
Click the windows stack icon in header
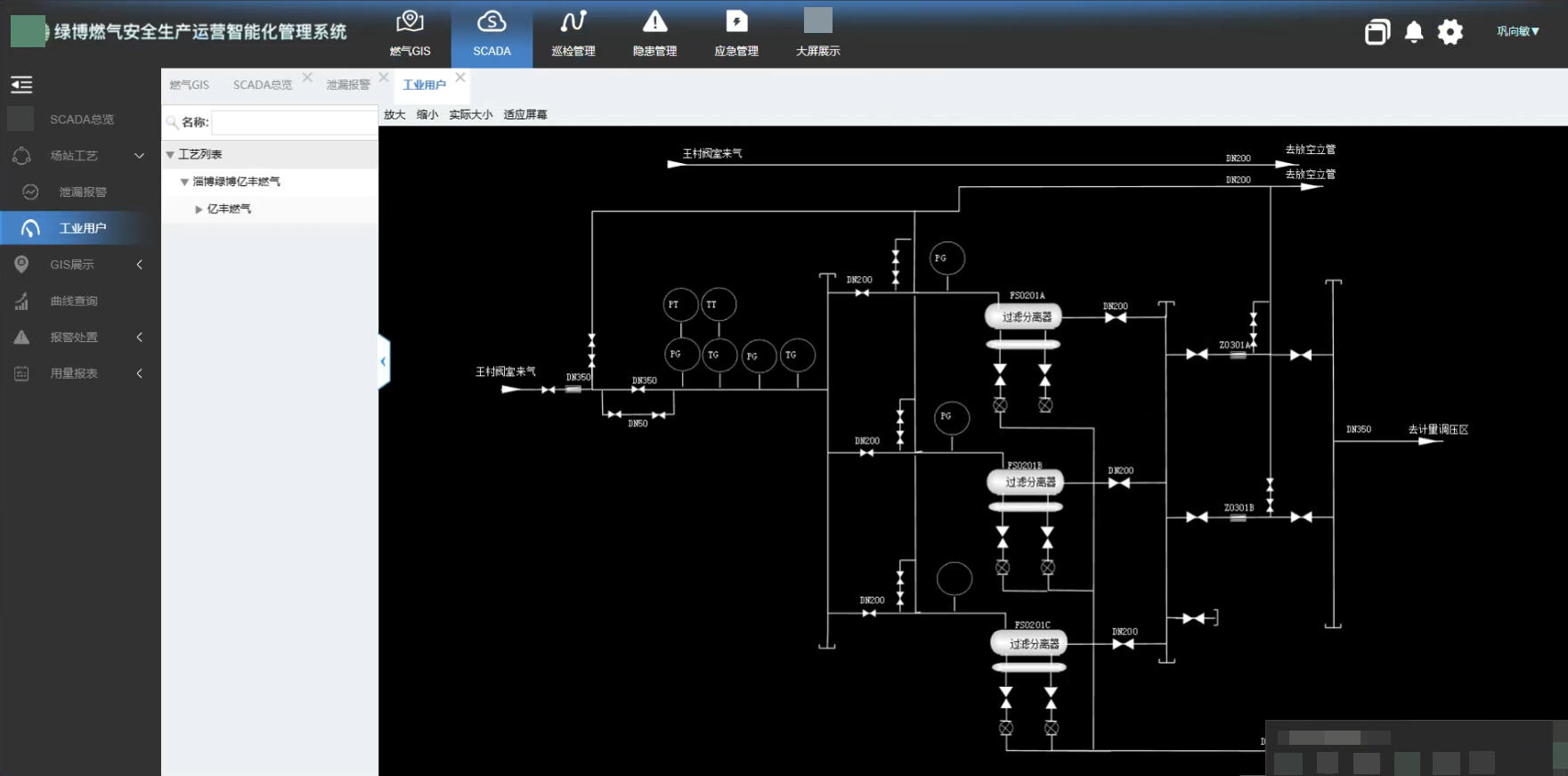[1377, 32]
